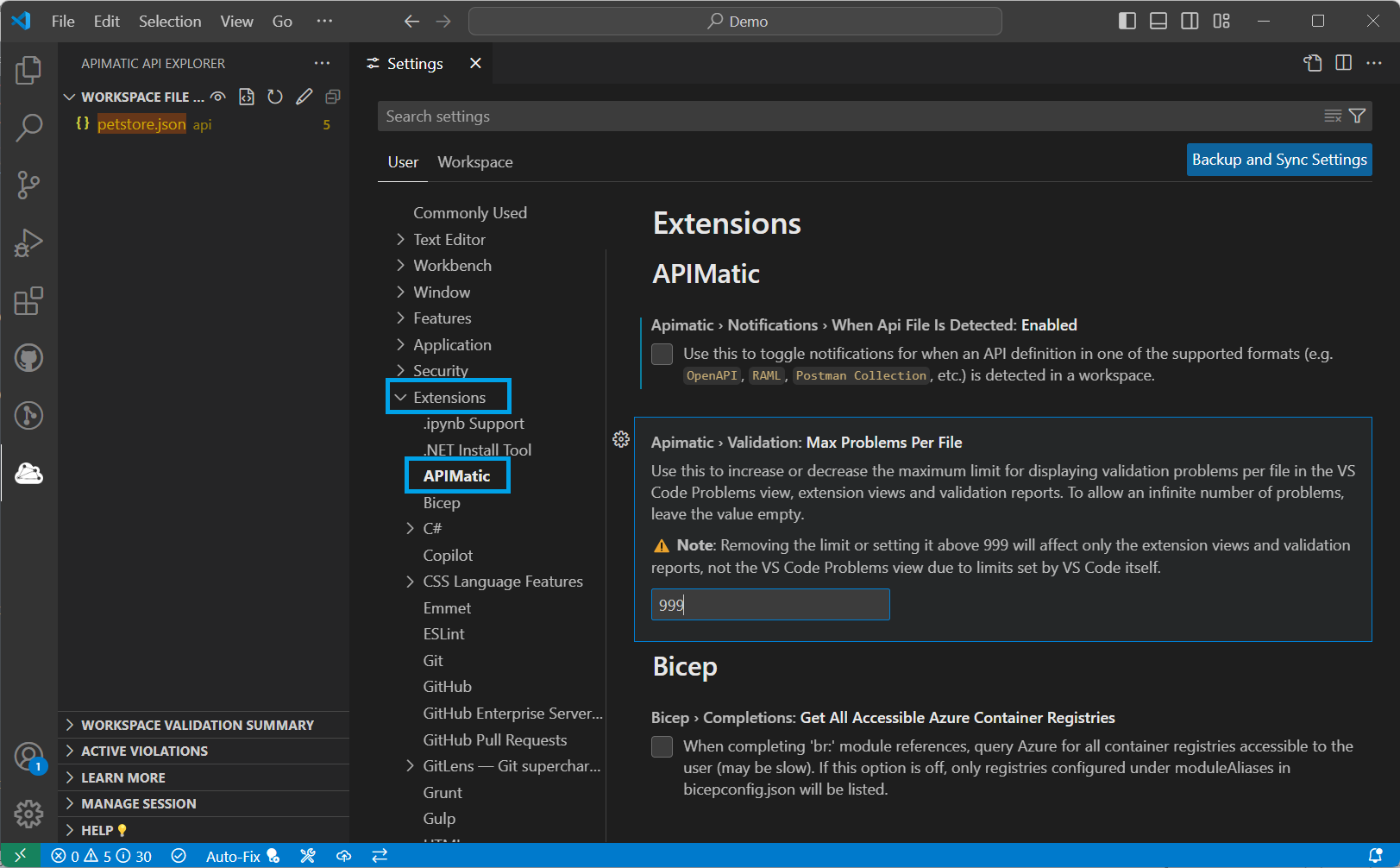Expand the Features settings category

pos(400,318)
